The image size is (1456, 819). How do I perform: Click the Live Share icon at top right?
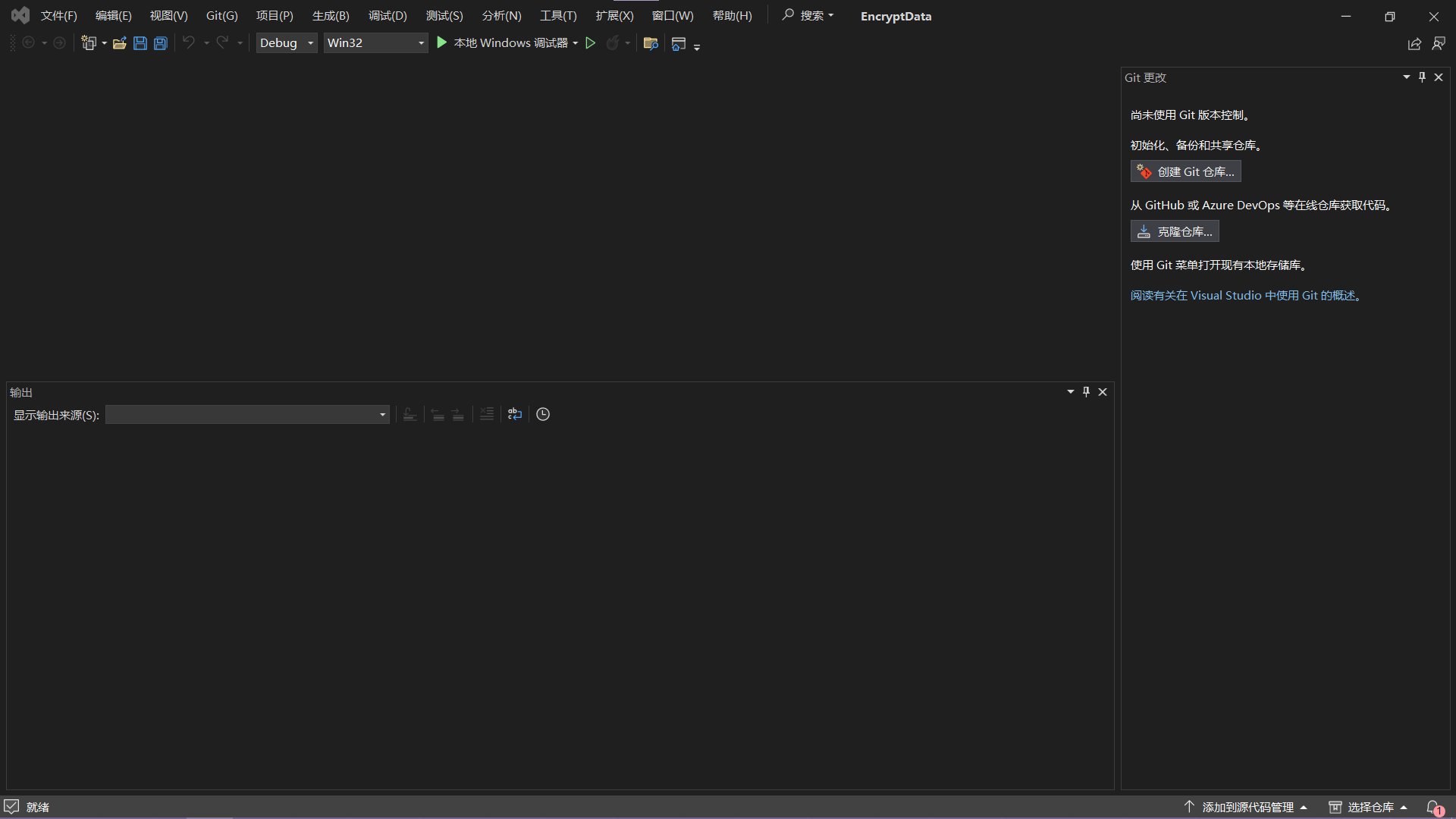(x=1414, y=44)
